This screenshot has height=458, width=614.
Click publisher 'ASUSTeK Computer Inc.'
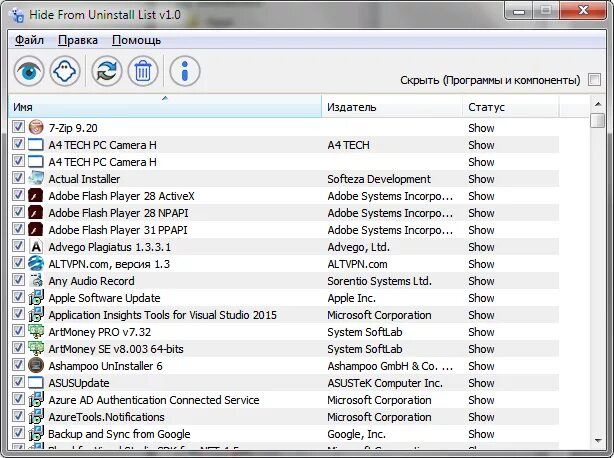[x=385, y=383]
